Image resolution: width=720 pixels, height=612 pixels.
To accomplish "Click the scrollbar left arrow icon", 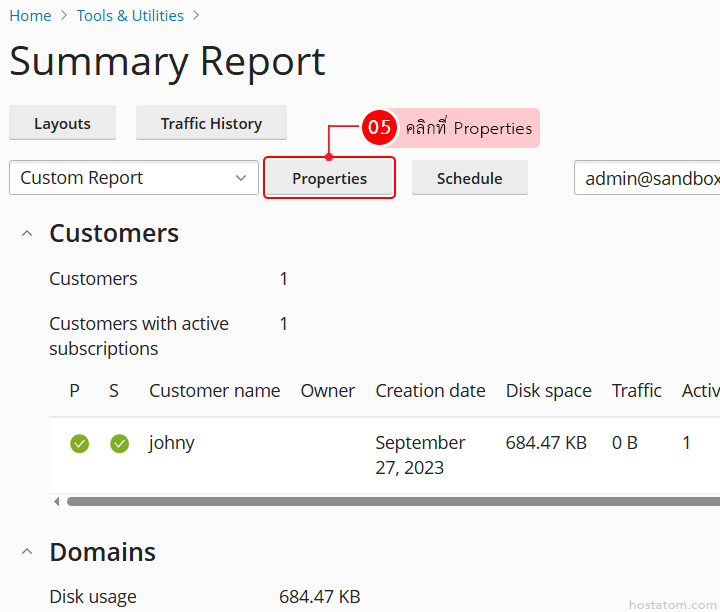I will pyautogui.click(x=56, y=501).
